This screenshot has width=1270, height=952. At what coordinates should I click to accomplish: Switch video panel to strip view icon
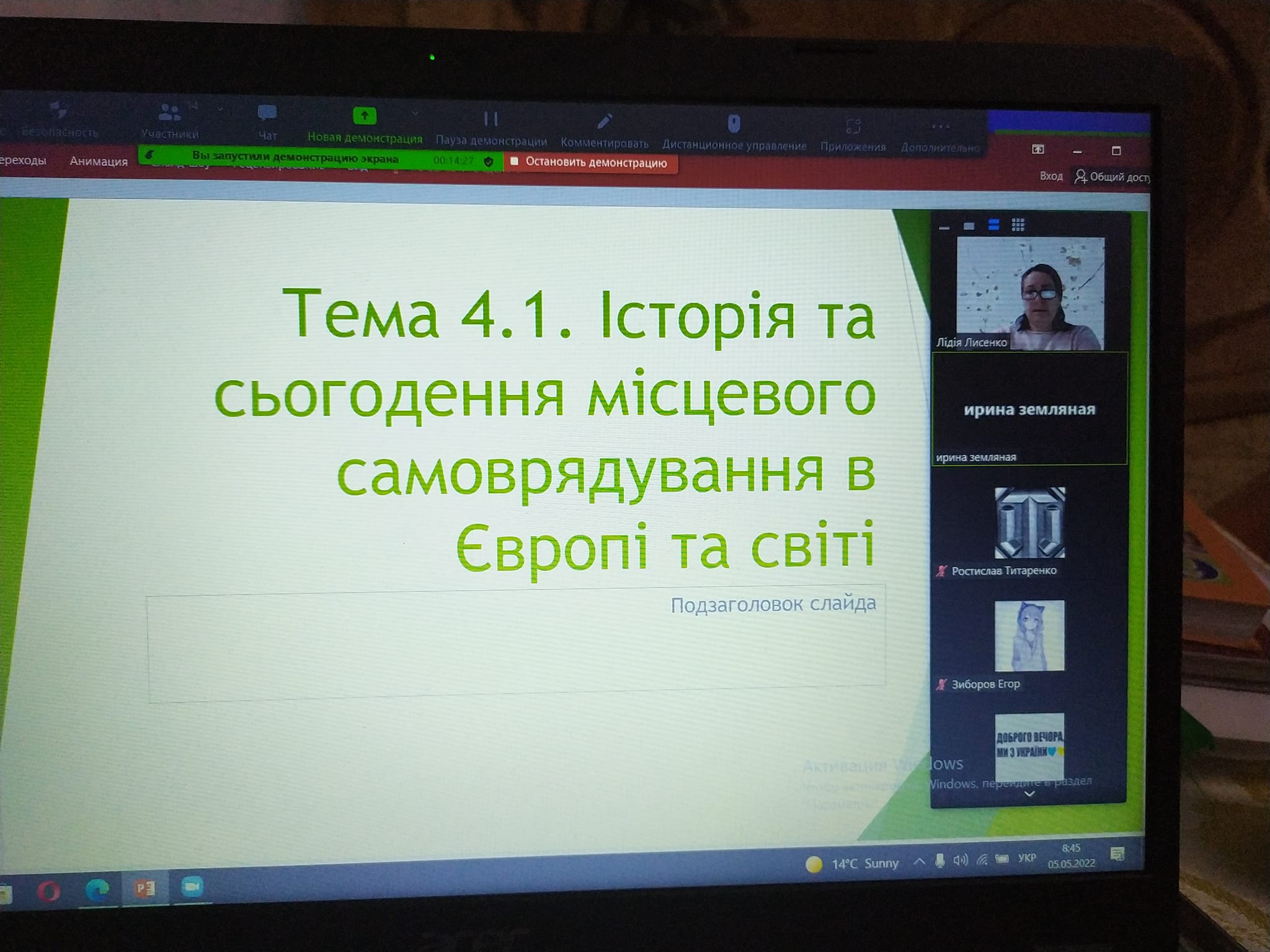(993, 225)
